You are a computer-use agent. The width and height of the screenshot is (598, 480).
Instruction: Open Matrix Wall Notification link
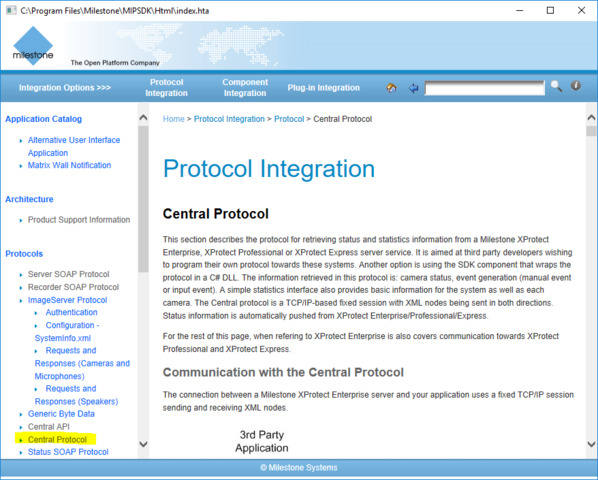(x=69, y=165)
